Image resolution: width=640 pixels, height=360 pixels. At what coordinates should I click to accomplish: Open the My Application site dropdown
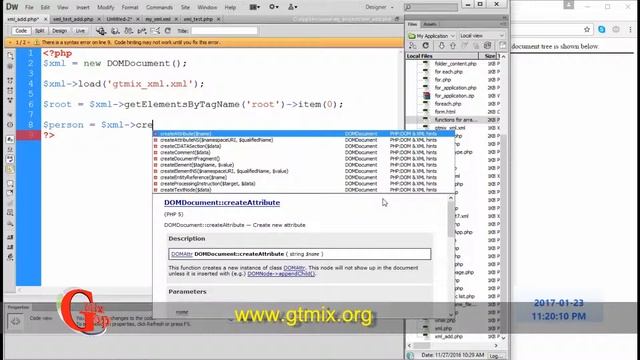[x=432, y=36]
